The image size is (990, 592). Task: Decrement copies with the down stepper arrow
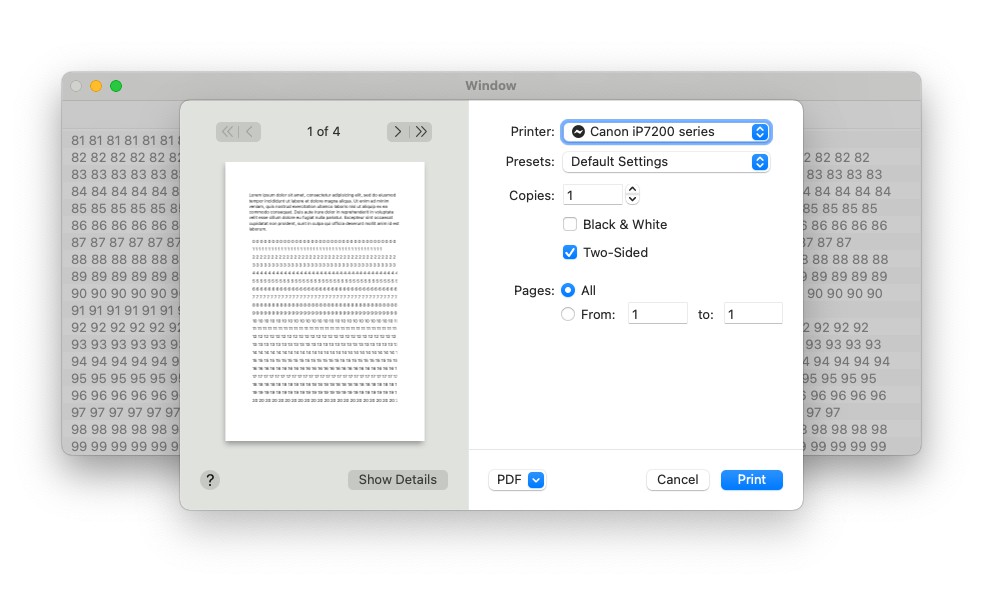[633, 199]
